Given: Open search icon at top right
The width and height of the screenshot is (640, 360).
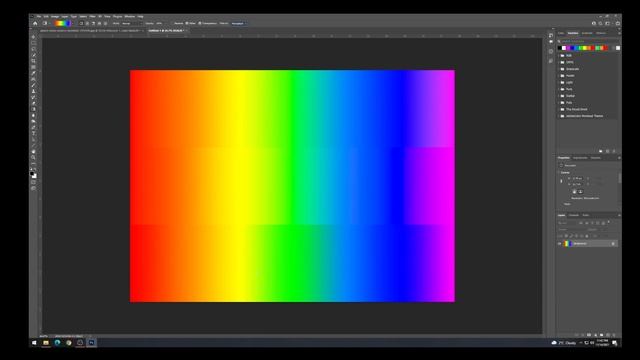Looking at the screenshot, I should 600,23.
